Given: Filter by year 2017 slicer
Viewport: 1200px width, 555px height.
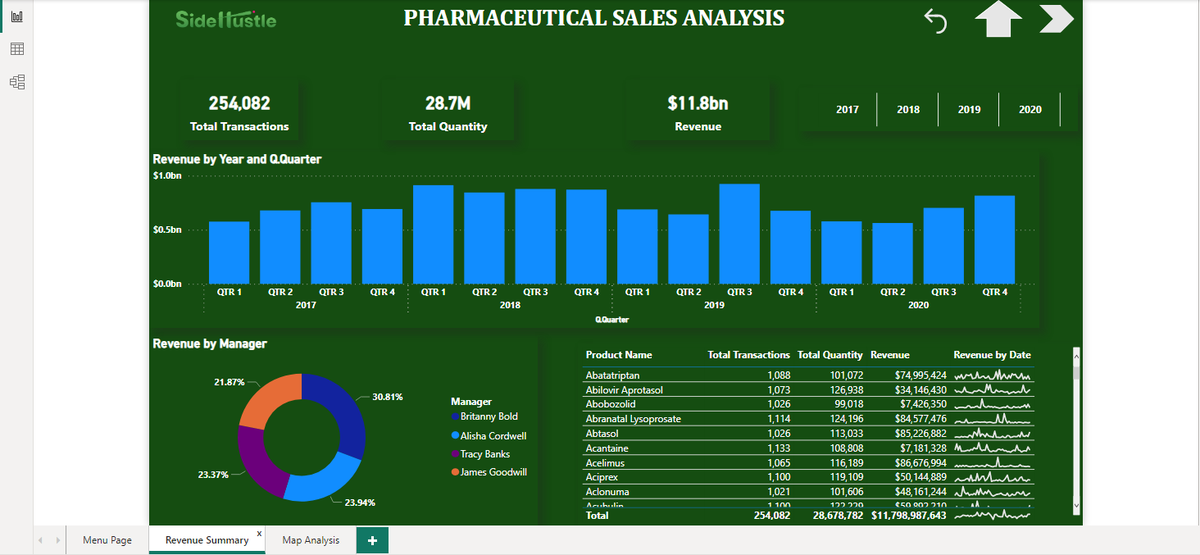Looking at the screenshot, I should pos(847,109).
